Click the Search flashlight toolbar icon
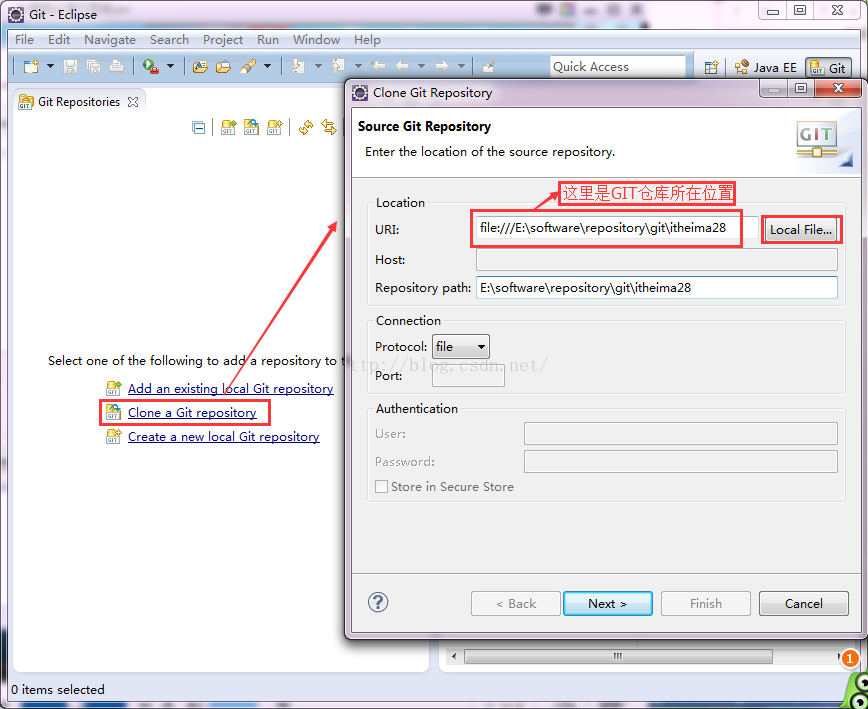This screenshot has width=868, height=709. [248, 66]
